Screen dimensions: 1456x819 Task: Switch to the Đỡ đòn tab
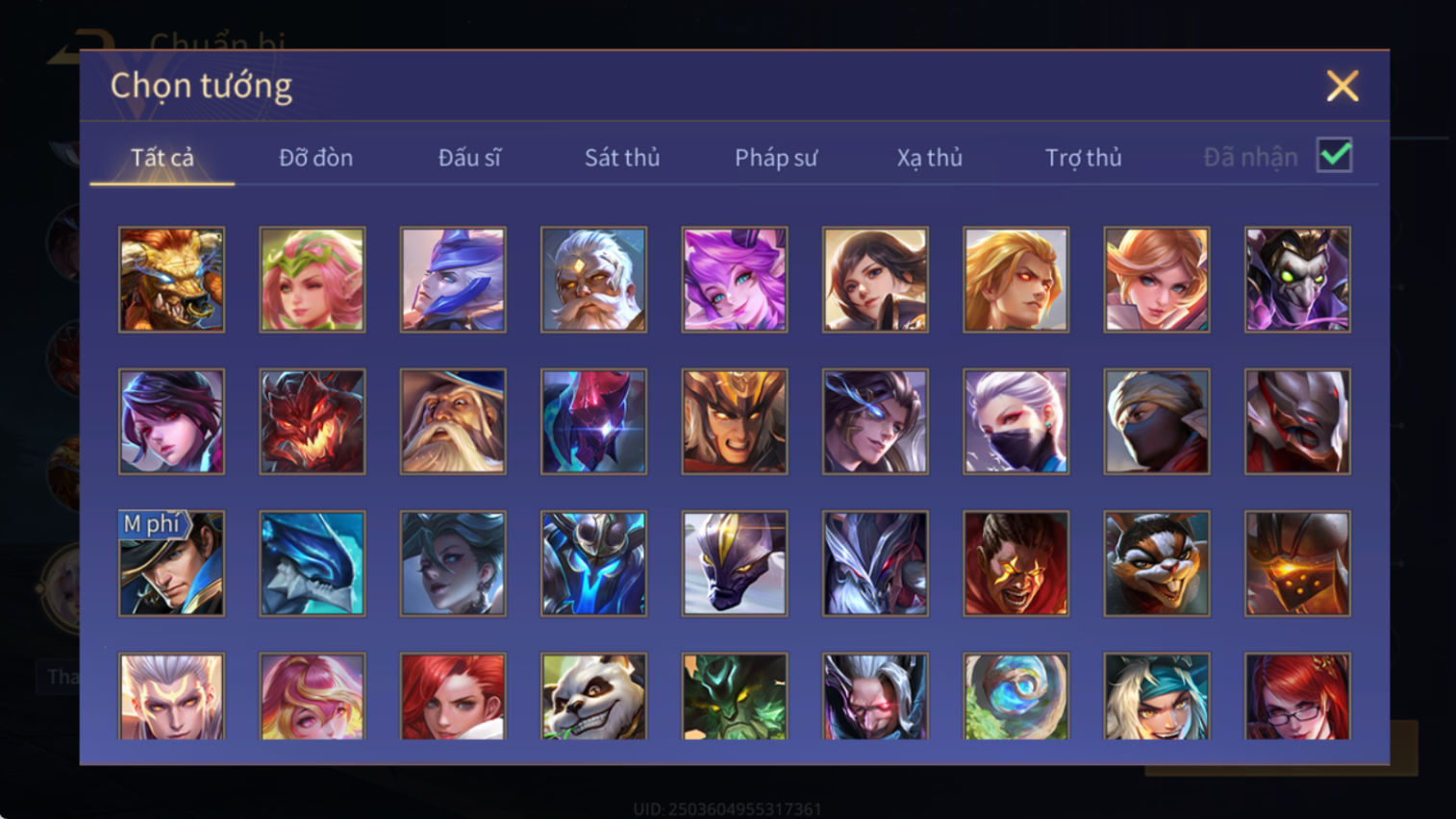(315, 158)
